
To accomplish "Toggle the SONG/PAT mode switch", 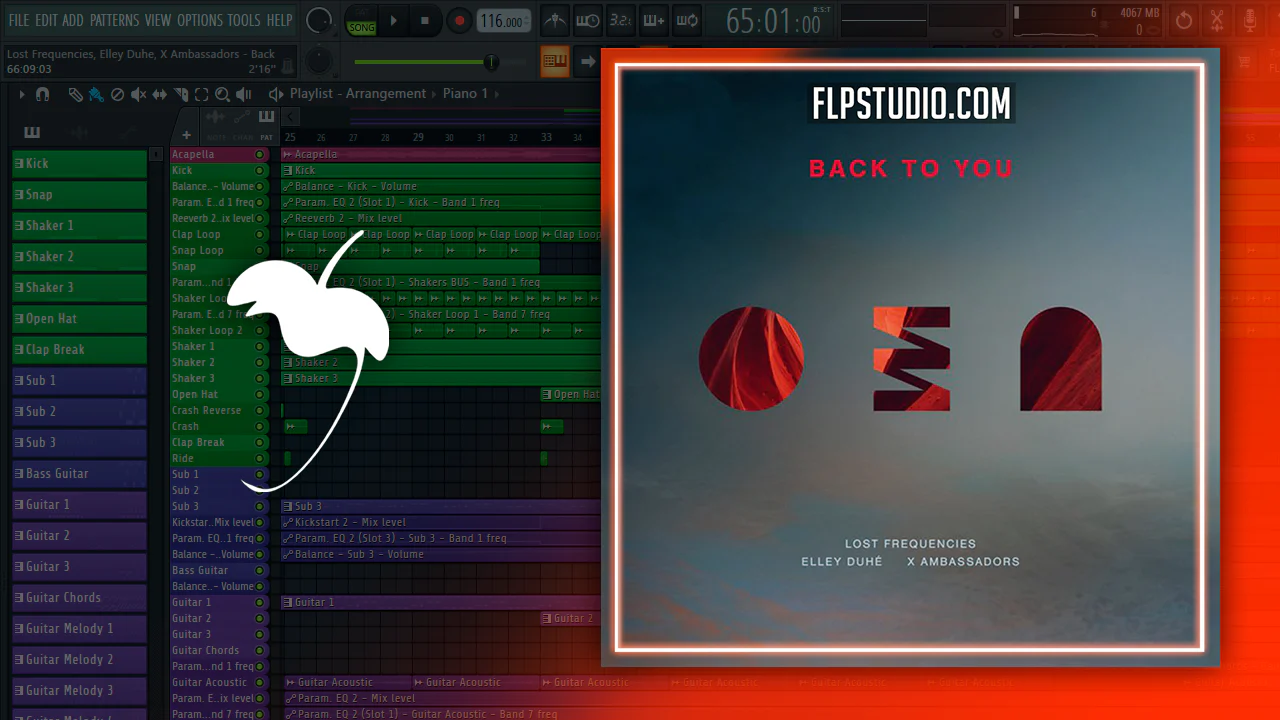I will (x=361, y=21).
